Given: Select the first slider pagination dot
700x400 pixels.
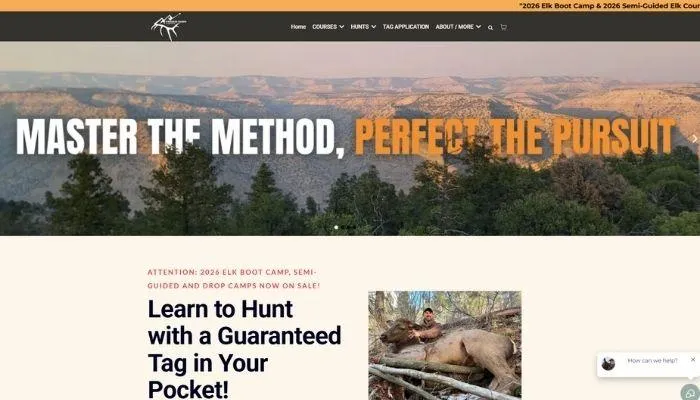Looking at the screenshot, I should (x=336, y=227).
